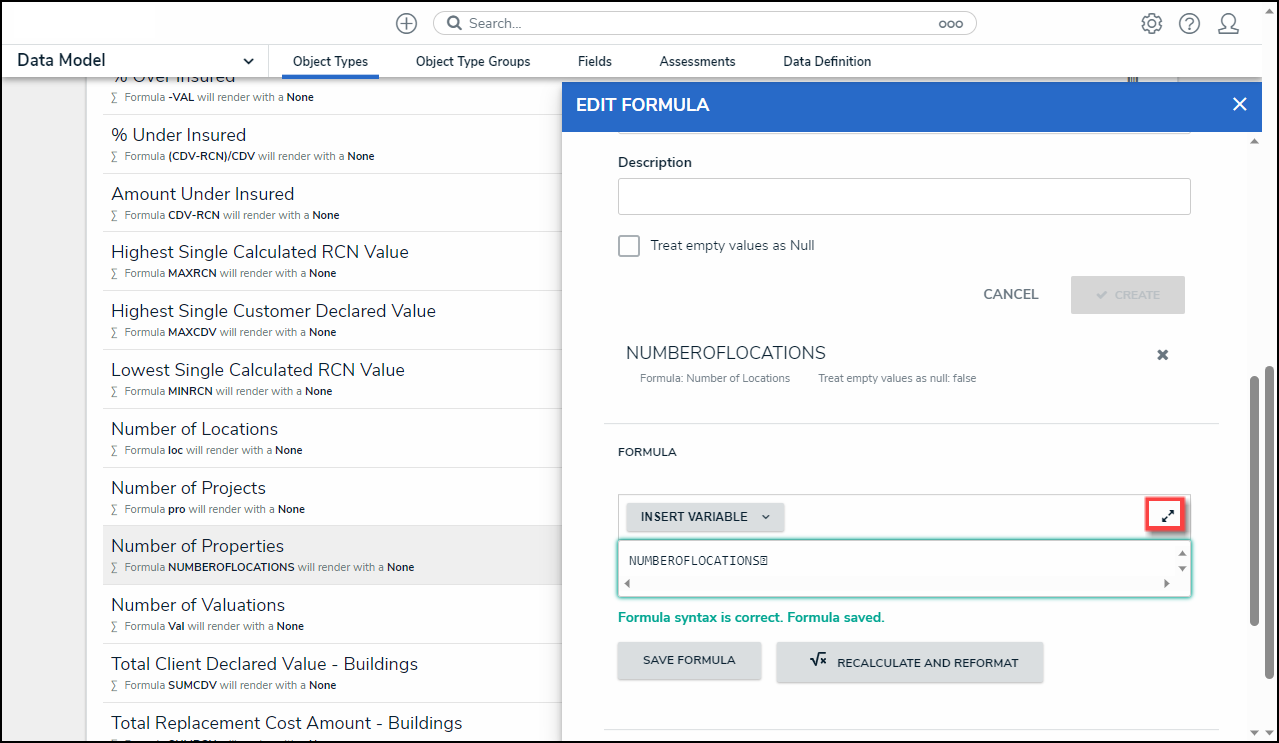
Task: Close the Edit Formula panel
Action: click(x=1239, y=104)
